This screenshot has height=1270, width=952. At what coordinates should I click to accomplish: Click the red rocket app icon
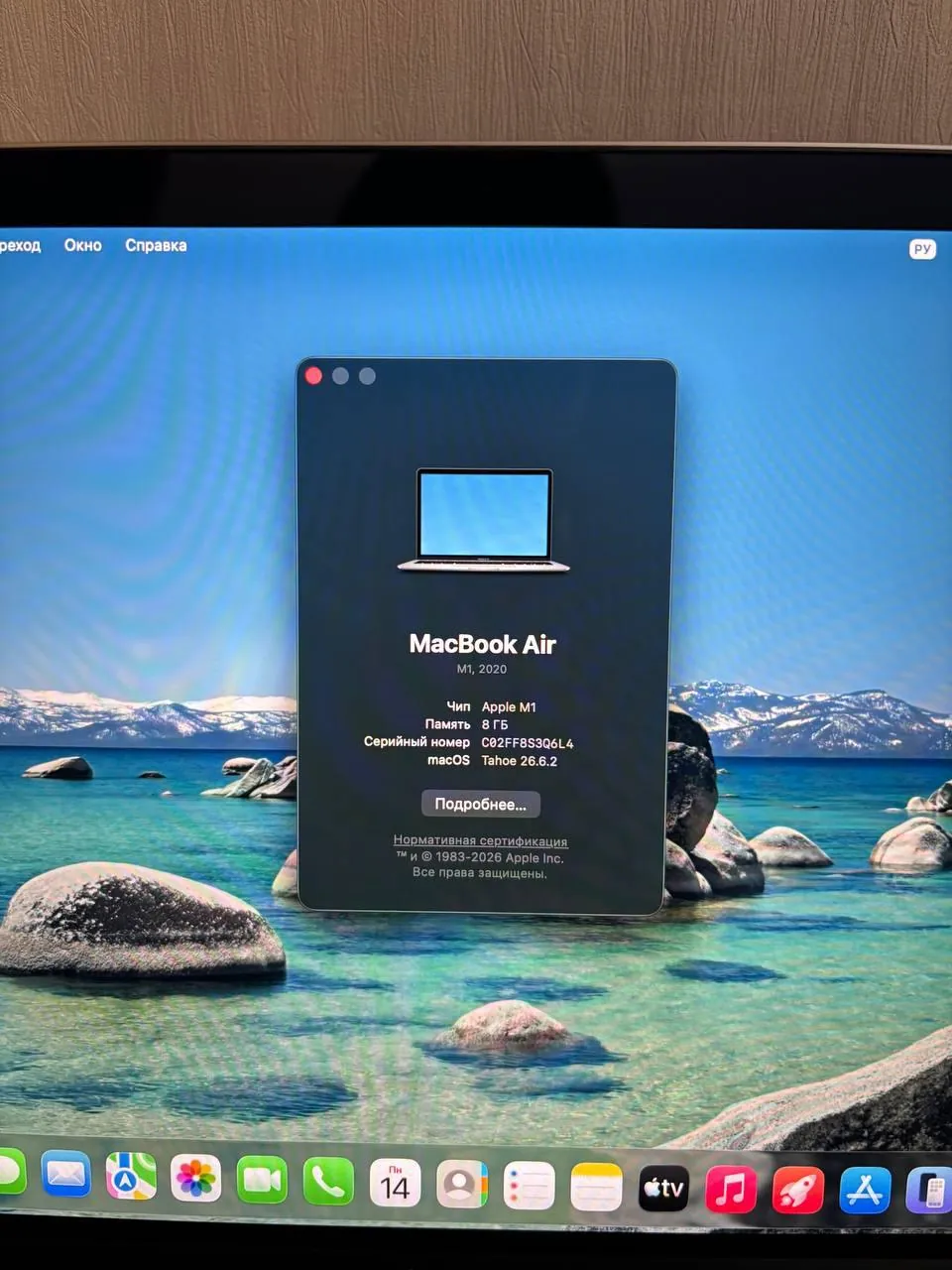click(x=797, y=1190)
